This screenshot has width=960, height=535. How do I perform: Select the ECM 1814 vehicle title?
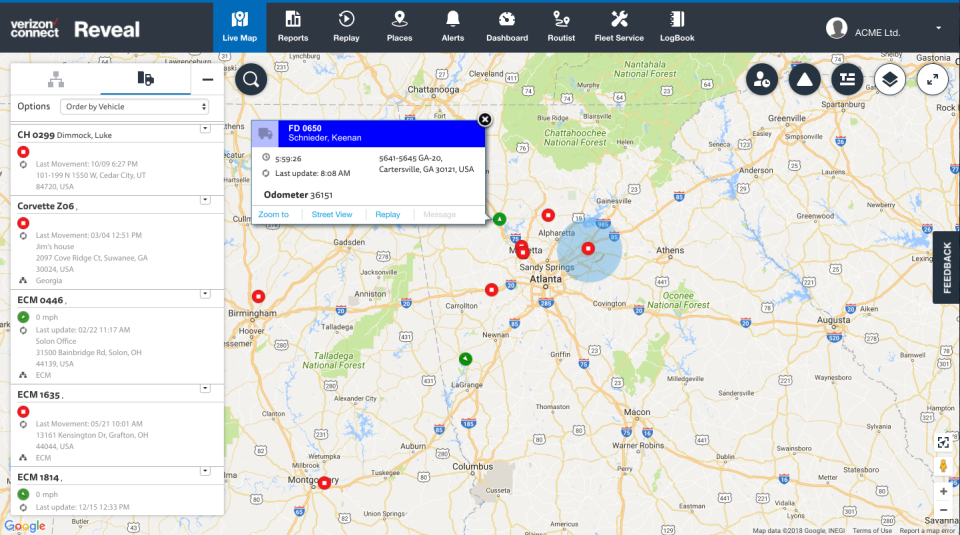click(x=40, y=477)
